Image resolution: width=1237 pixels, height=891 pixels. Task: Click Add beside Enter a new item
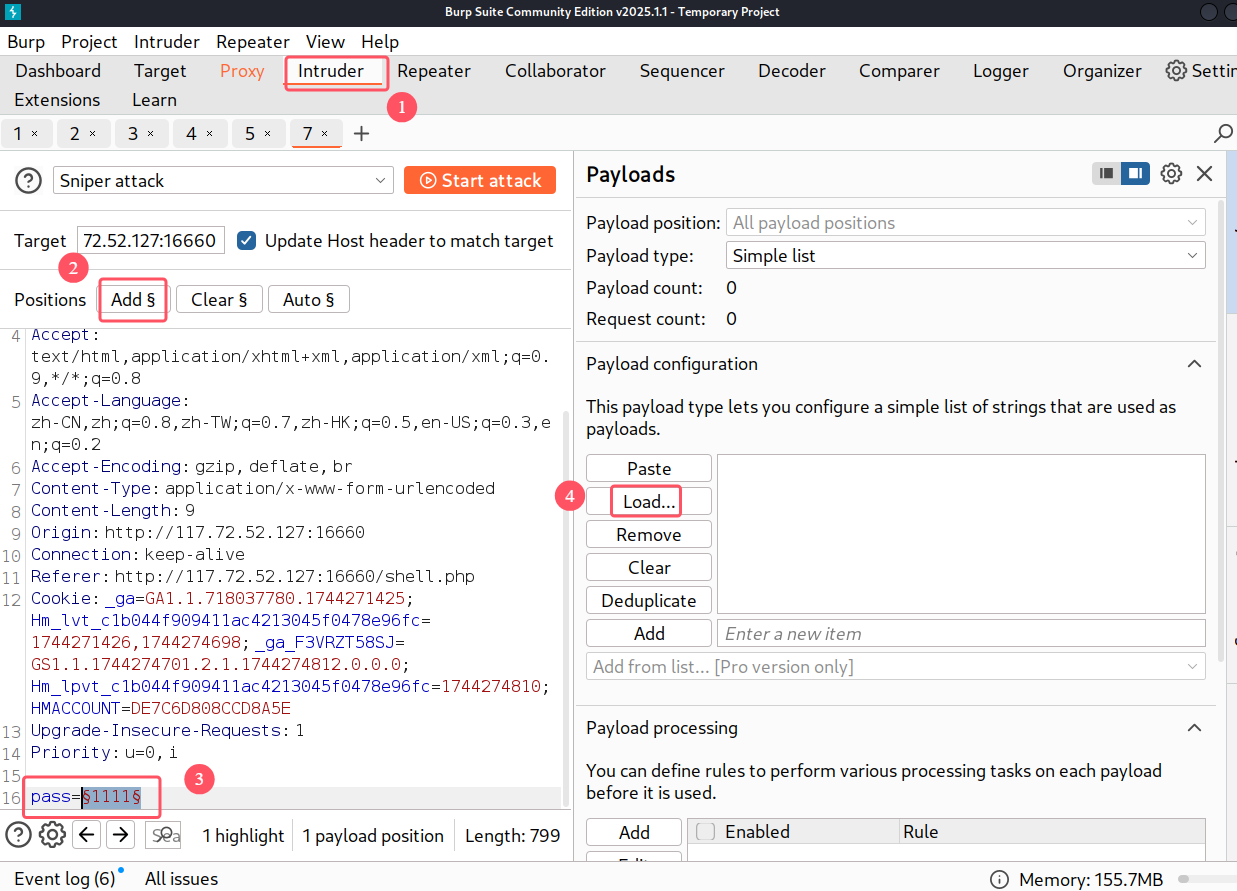click(x=649, y=634)
